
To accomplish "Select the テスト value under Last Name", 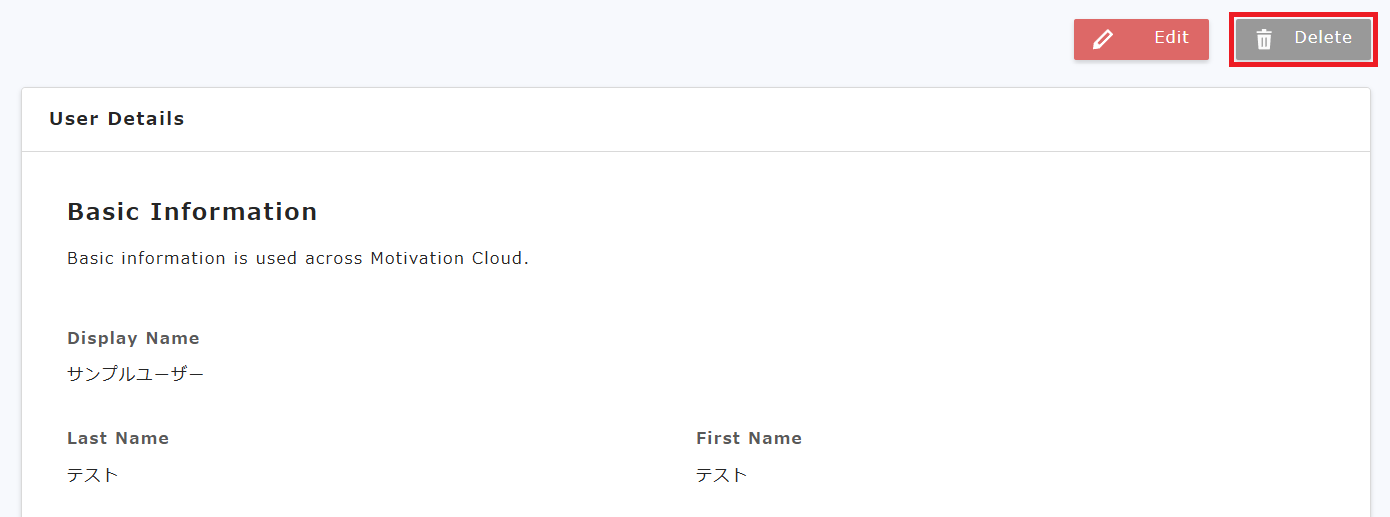I will [x=93, y=475].
